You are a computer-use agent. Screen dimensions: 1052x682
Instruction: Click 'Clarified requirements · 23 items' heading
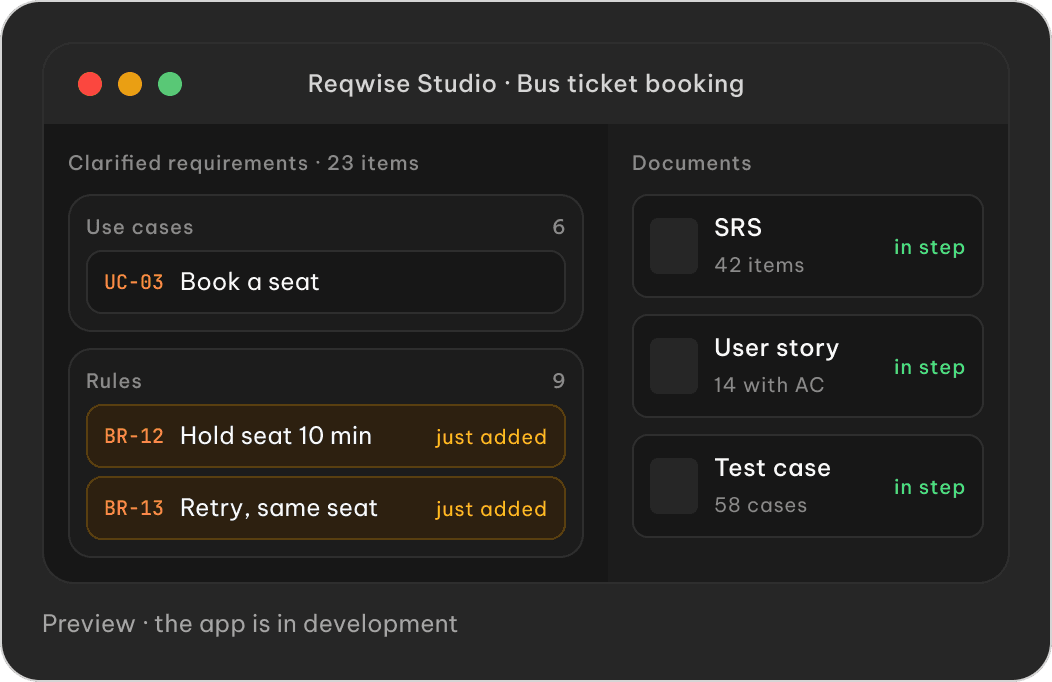[x=244, y=163]
